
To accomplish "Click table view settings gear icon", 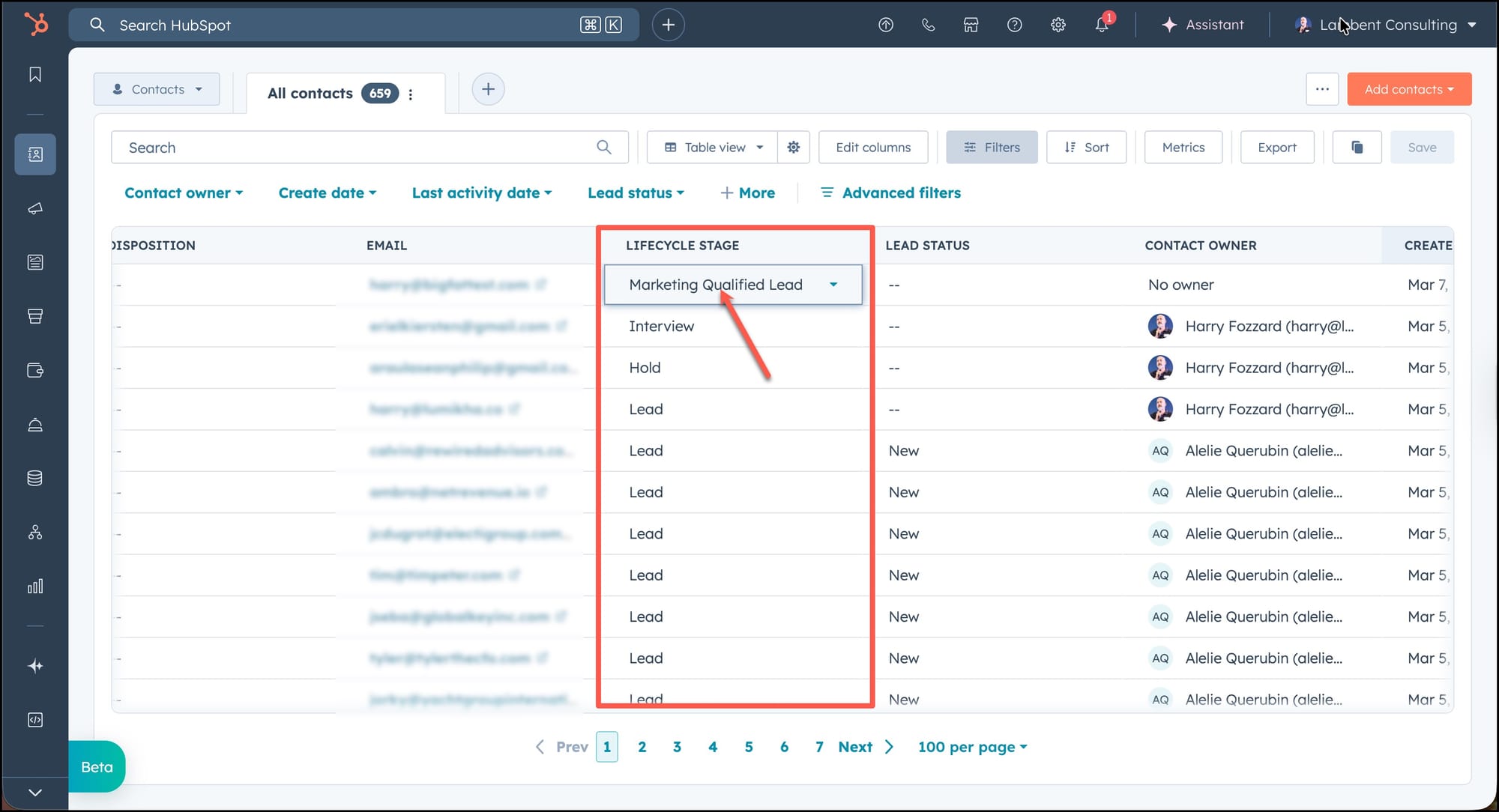I will click(x=793, y=148).
